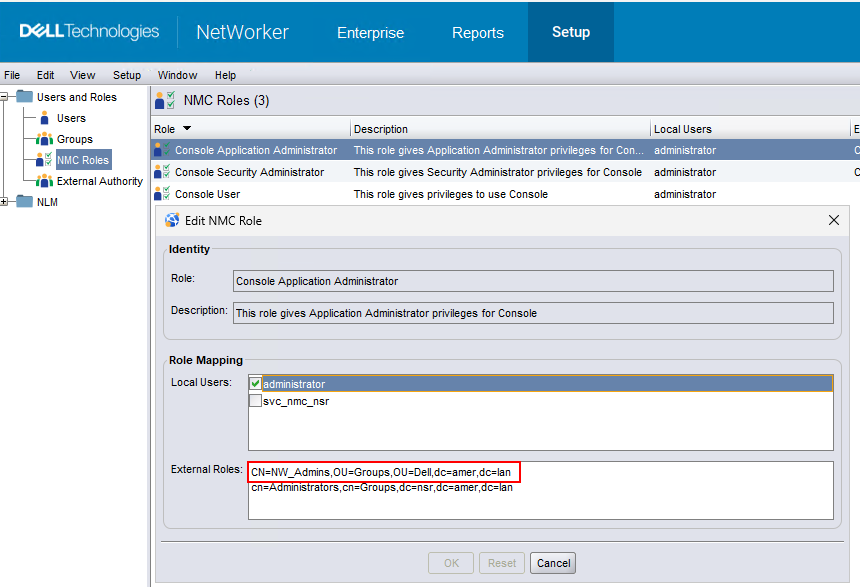The width and height of the screenshot is (860, 587).
Task: Click the Users person icon in tree
Action: pos(45,118)
